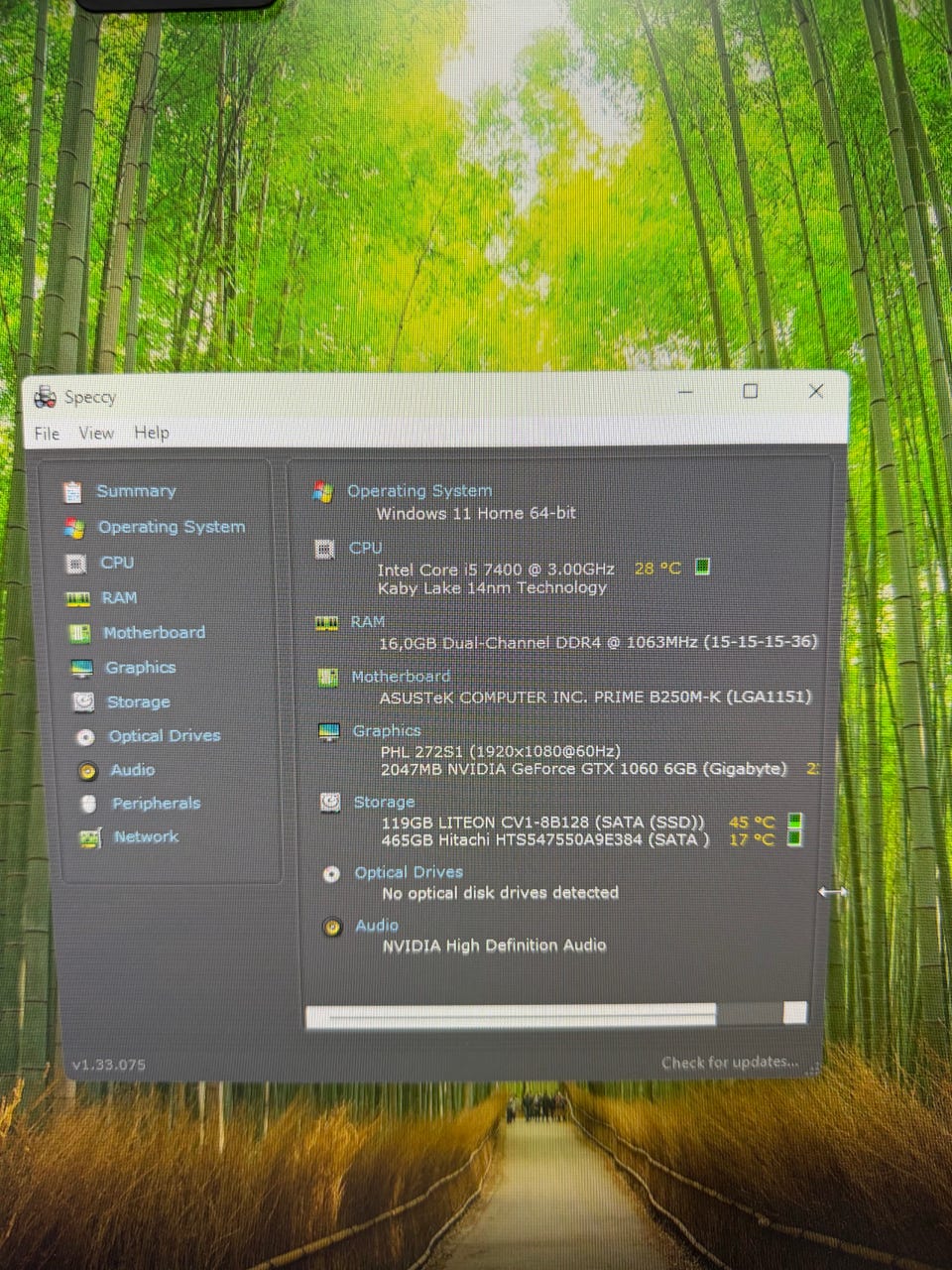This screenshot has height=1270, width=952.
Task: Click 'PHL 272S1 (1920x1080@60Hz)' text
Action: pyautogui.click(x=501, y=752)
